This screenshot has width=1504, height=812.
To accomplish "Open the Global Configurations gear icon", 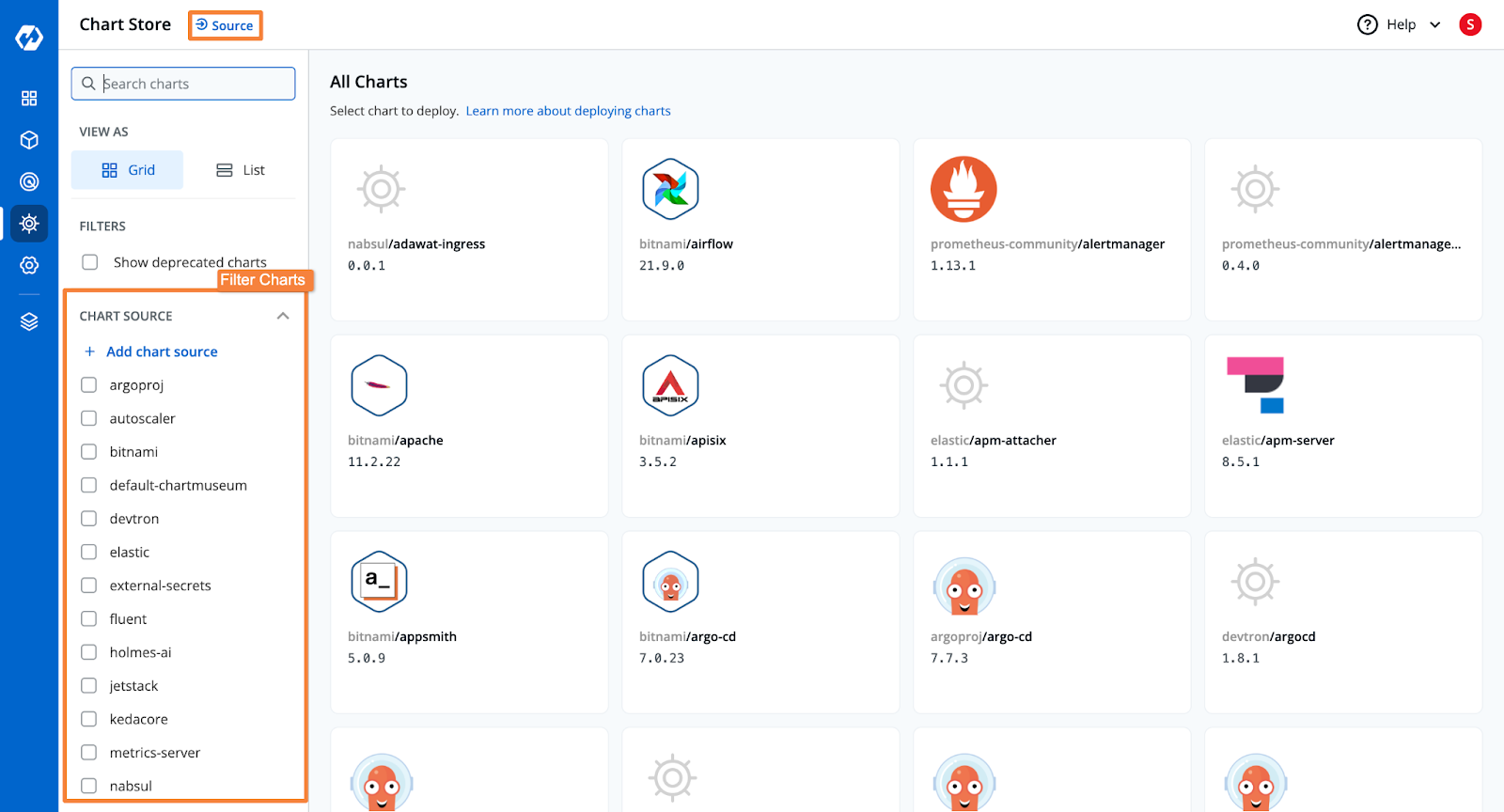I will [x=29, y=265].
